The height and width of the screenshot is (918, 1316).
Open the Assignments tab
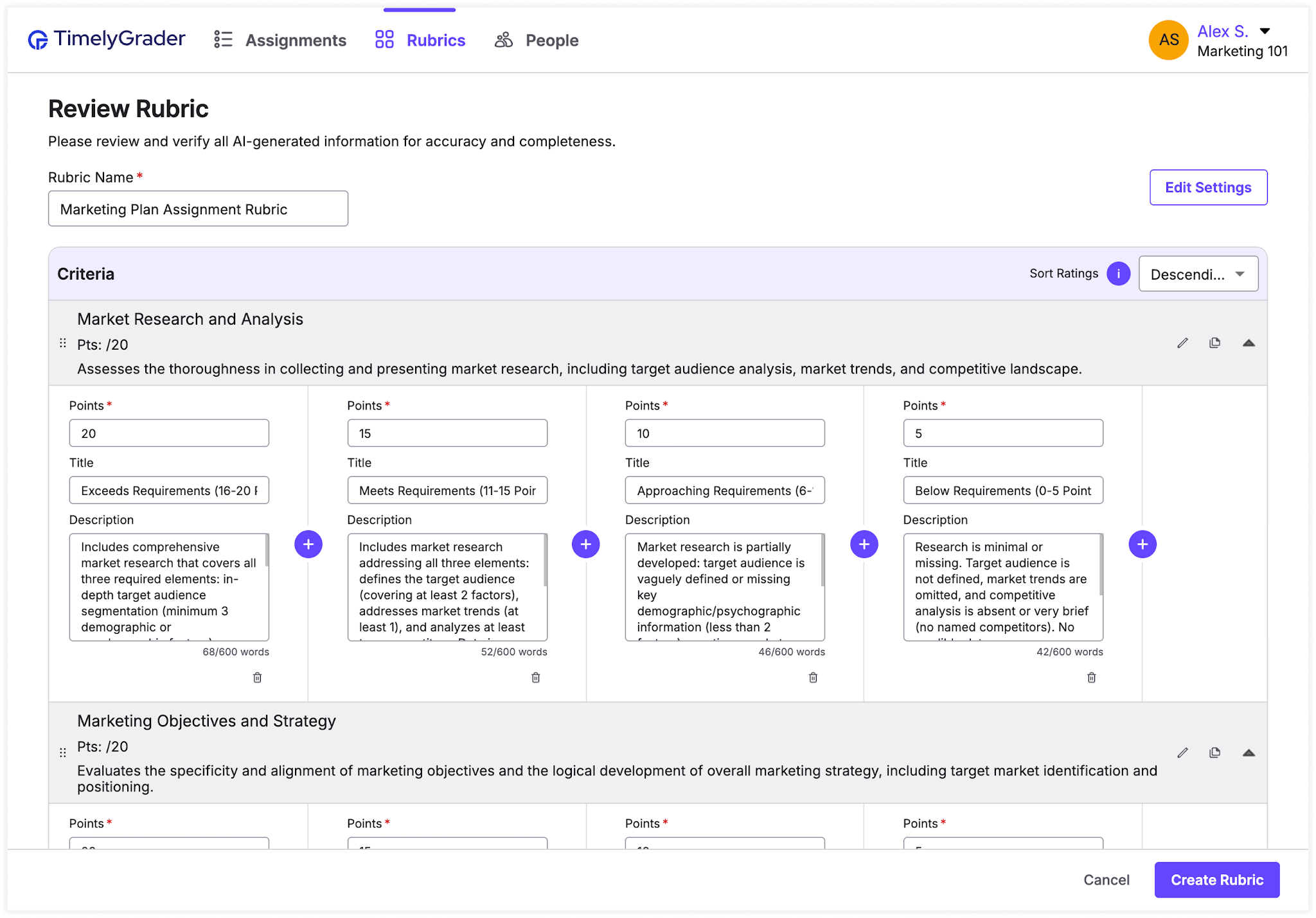pyautogui.click(x=280, y=40)
